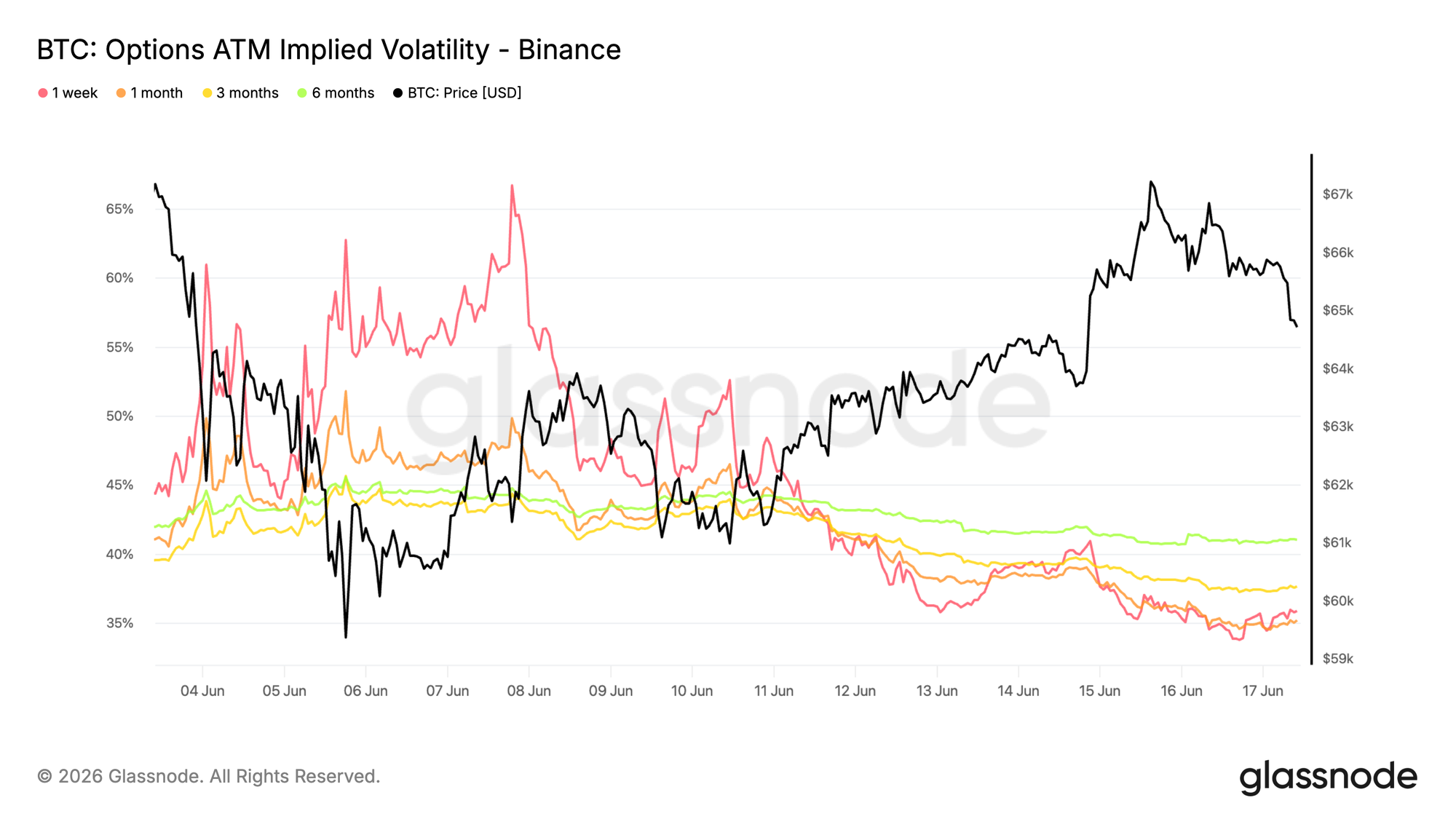The image size is (1456, 819).
Task: Click the $59k price axis label
Action: pyautogui.click(x=1338, y=659)
